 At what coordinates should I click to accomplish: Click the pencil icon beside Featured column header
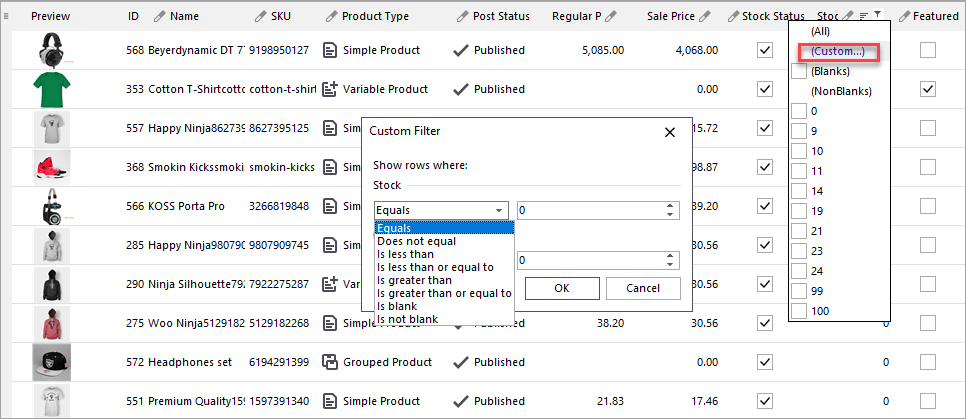904,16
